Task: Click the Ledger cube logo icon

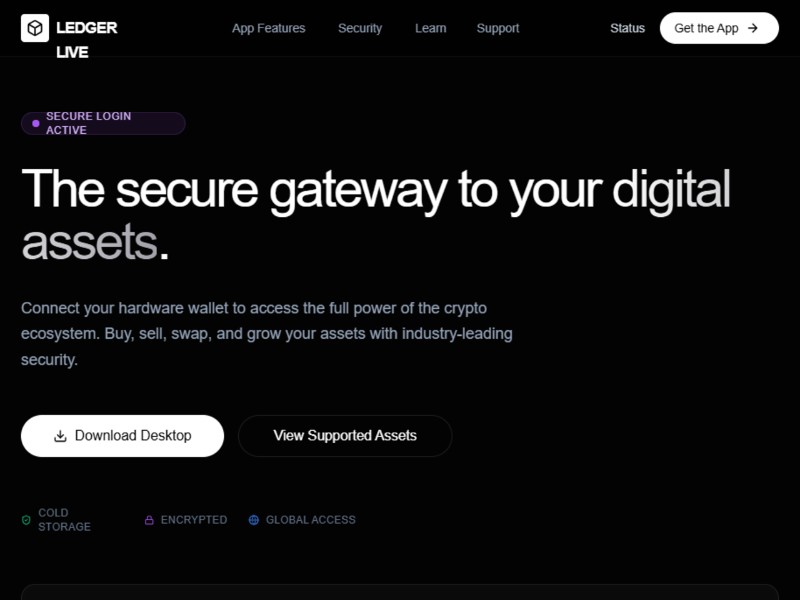Action: [x=35, y=28]
